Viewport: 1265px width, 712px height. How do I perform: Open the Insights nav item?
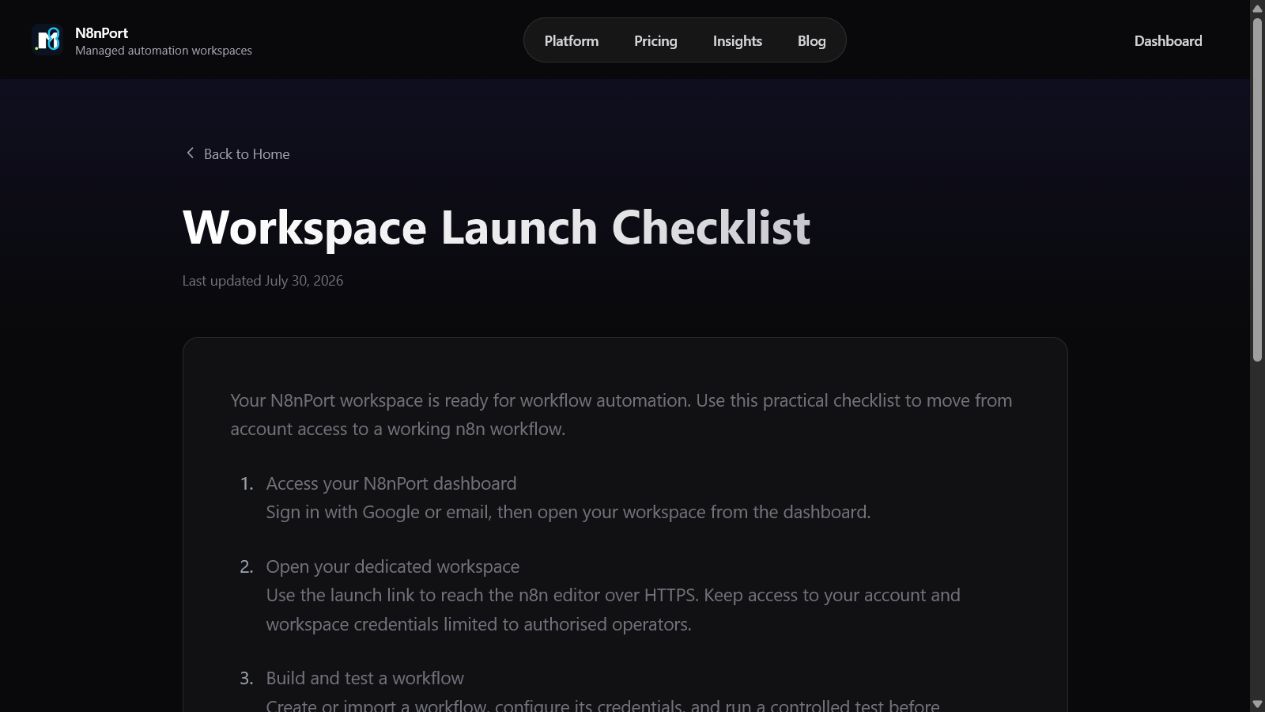point(737,41)
